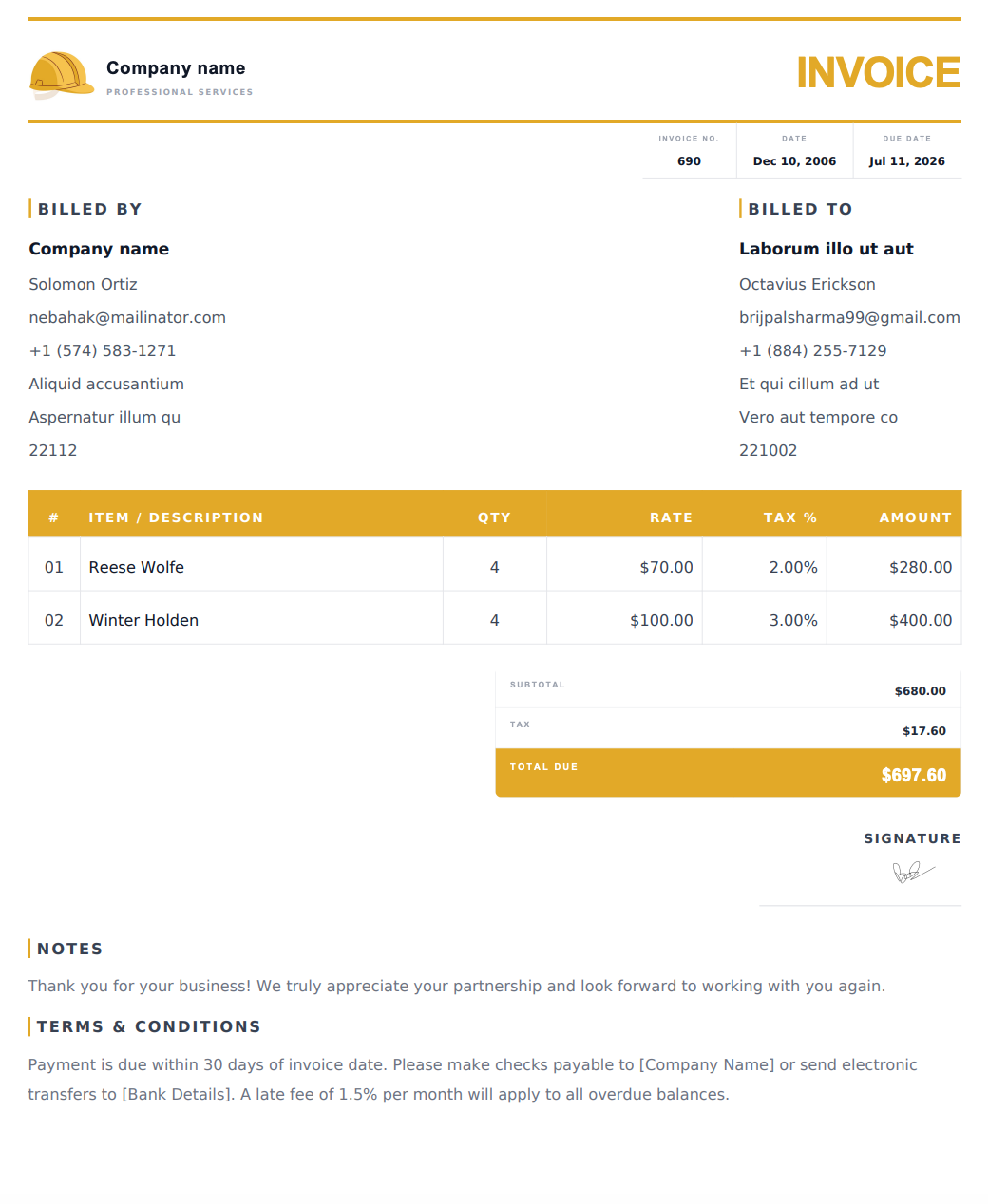Click the $100.00 rate for Winter Holden

pyautogui.click(x=661, y=620)
